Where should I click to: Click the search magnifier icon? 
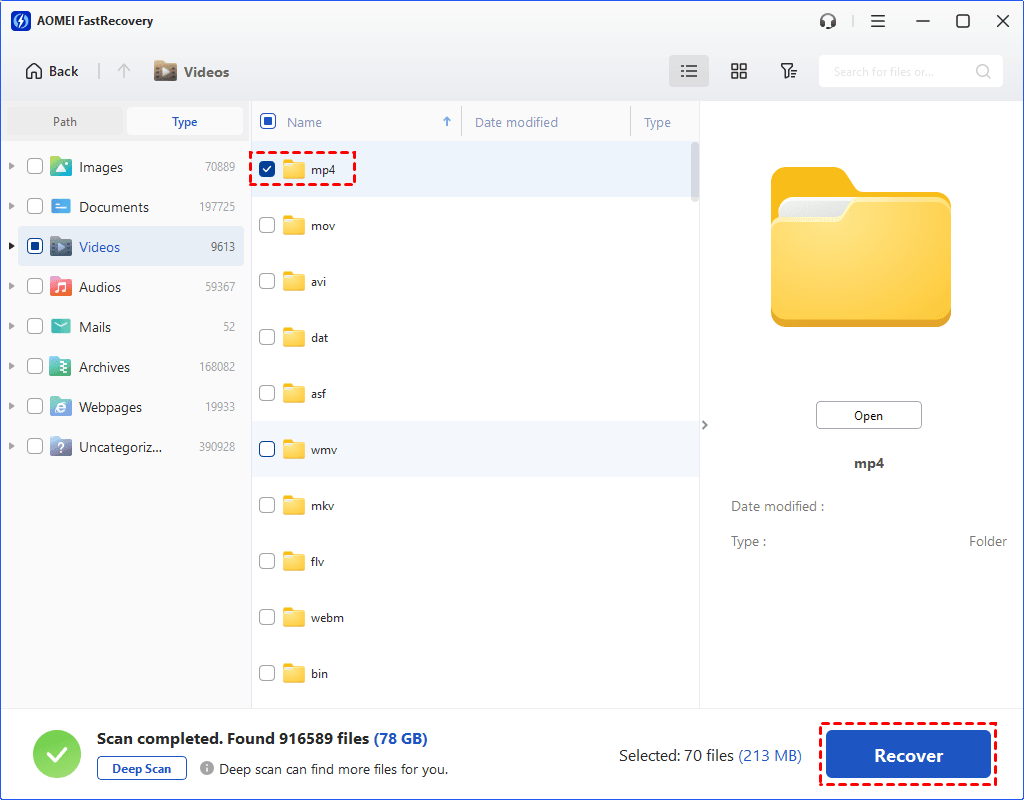tap(983, 71)
